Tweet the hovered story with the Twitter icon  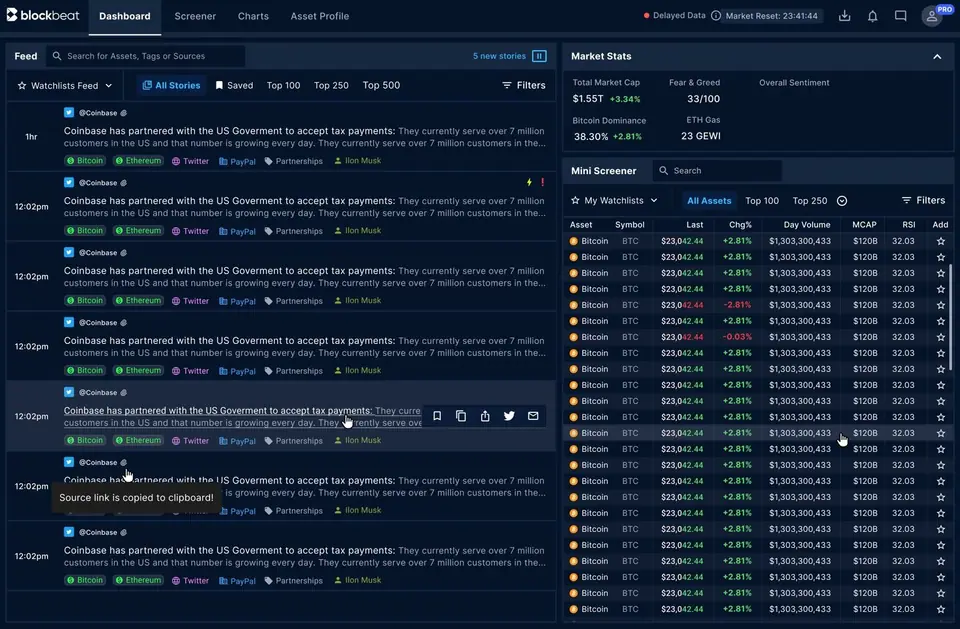[x=509, y=416]
